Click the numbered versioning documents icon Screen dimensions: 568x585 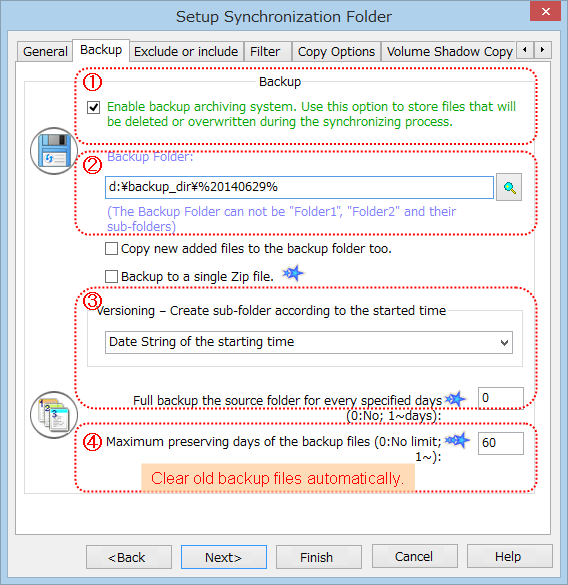(54, 415)
